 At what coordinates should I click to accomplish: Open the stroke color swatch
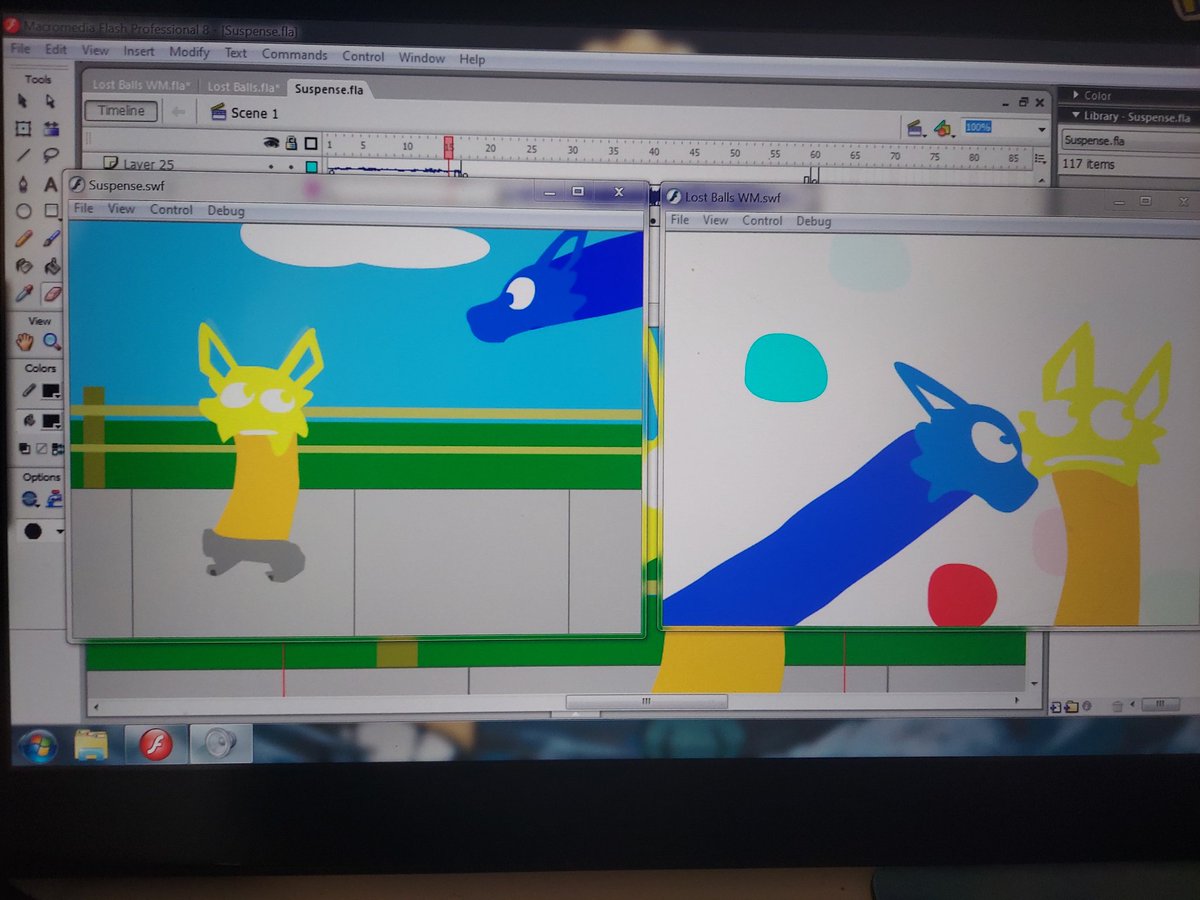click(x=50, y=392)
